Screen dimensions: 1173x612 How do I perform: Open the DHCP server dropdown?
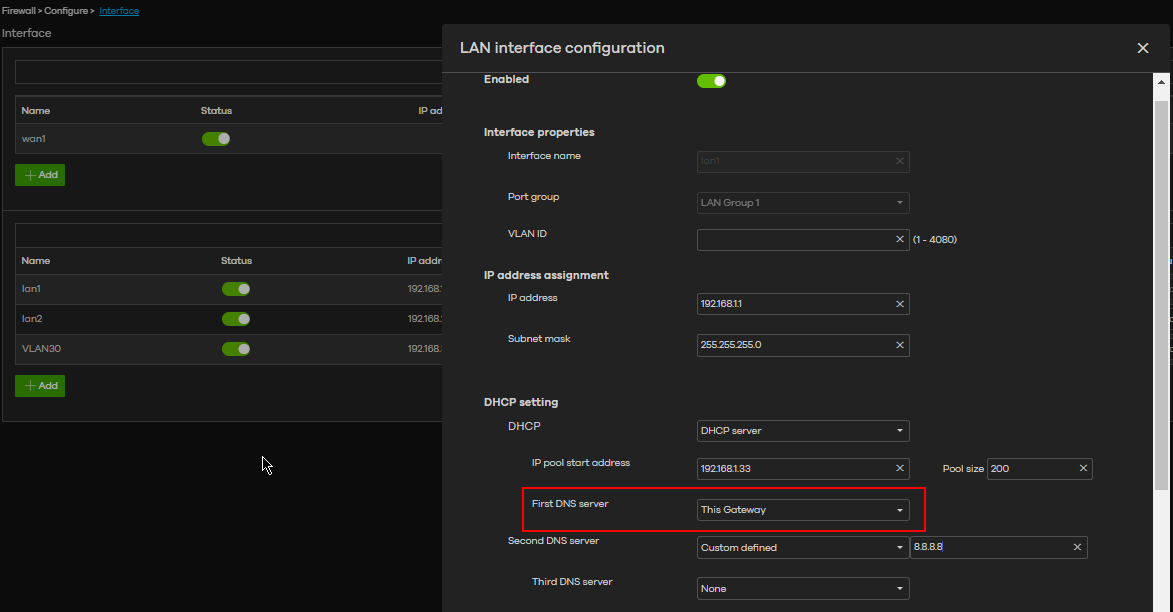803,430
